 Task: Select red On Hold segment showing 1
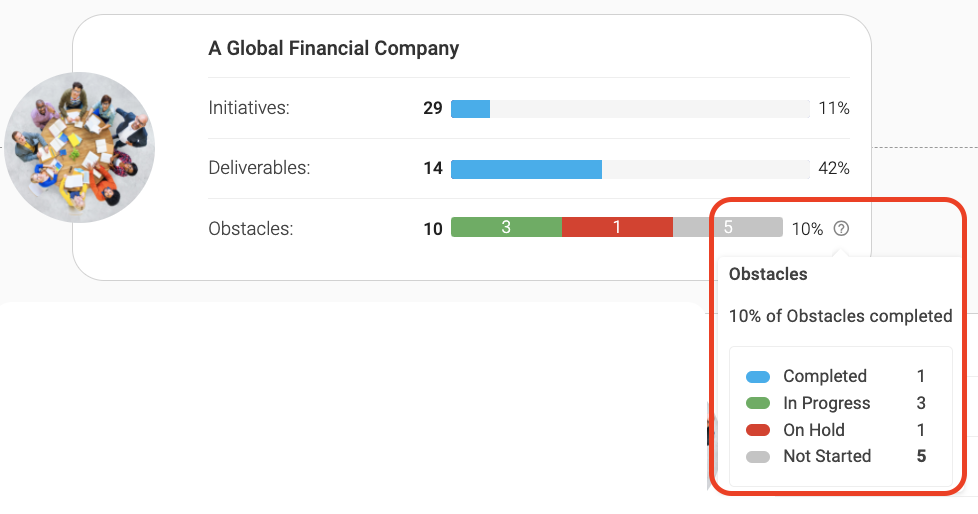[x=617, y=227]
